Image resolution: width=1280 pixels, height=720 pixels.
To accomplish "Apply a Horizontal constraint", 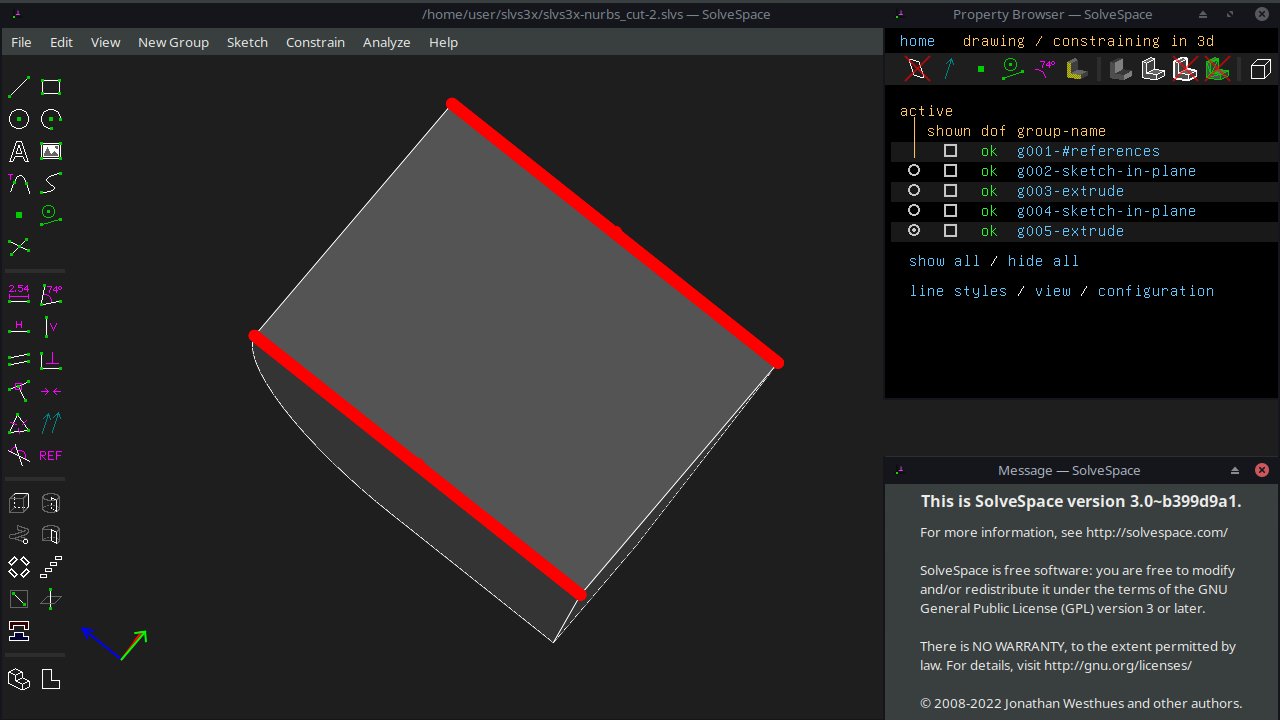I will tap(18, 326).
